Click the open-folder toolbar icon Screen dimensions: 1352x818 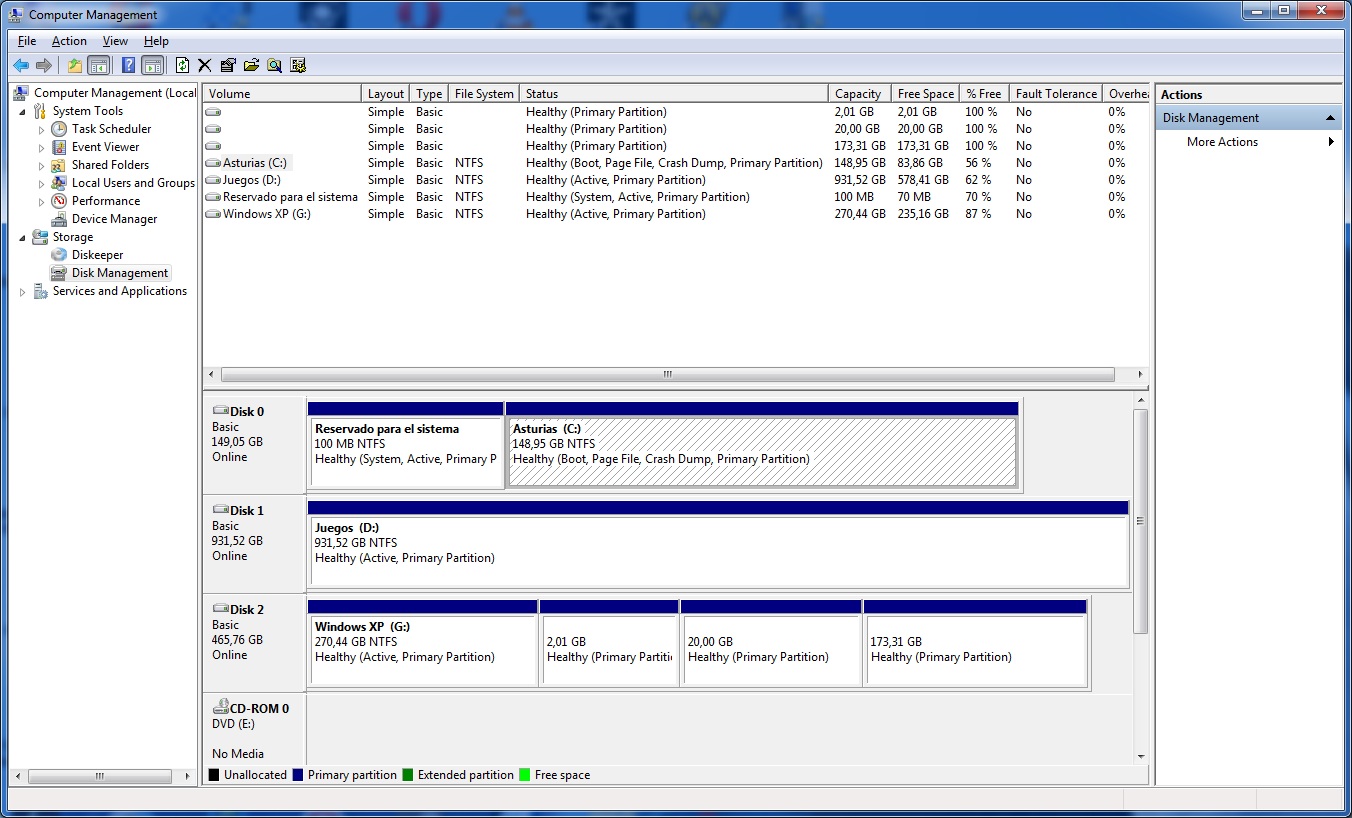click(251, 65)
